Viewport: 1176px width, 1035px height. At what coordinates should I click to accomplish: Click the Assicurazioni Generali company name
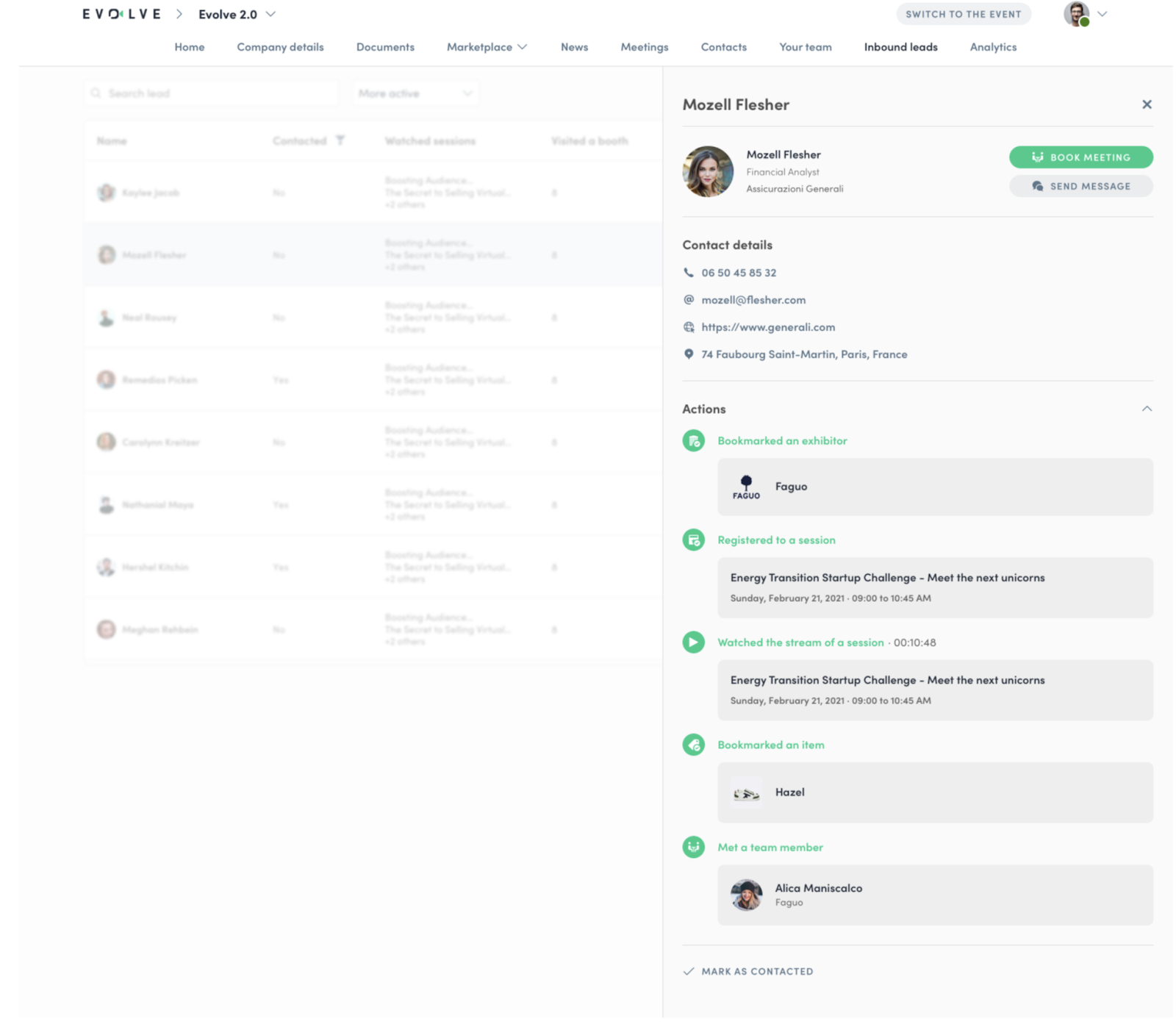coord(795,189)
